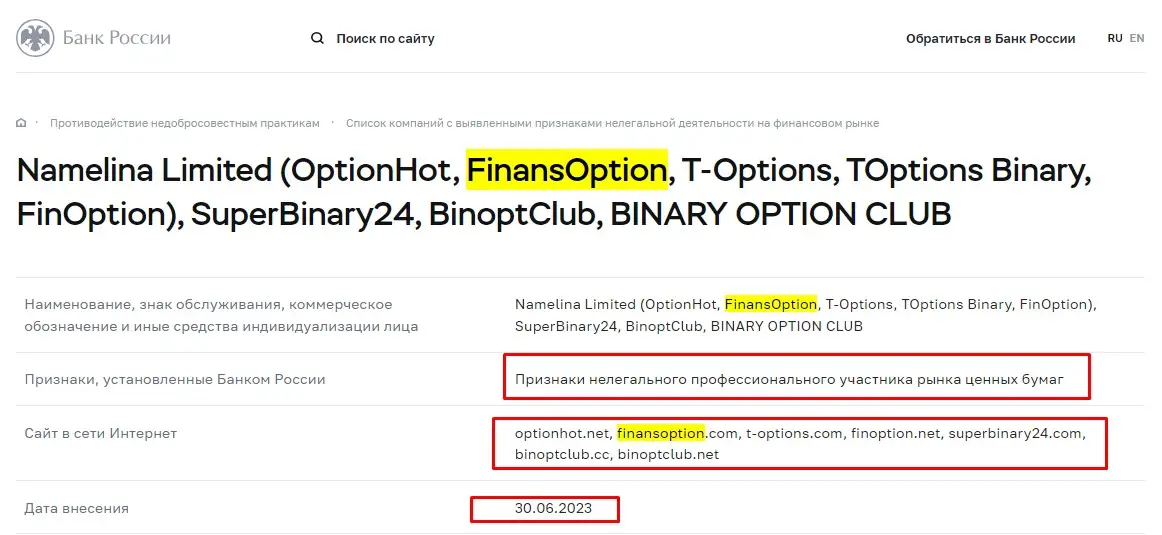1162x535 pixels.
Task: Click the Bank of Russia eagle emblem
Action: (x=34, y=39)
